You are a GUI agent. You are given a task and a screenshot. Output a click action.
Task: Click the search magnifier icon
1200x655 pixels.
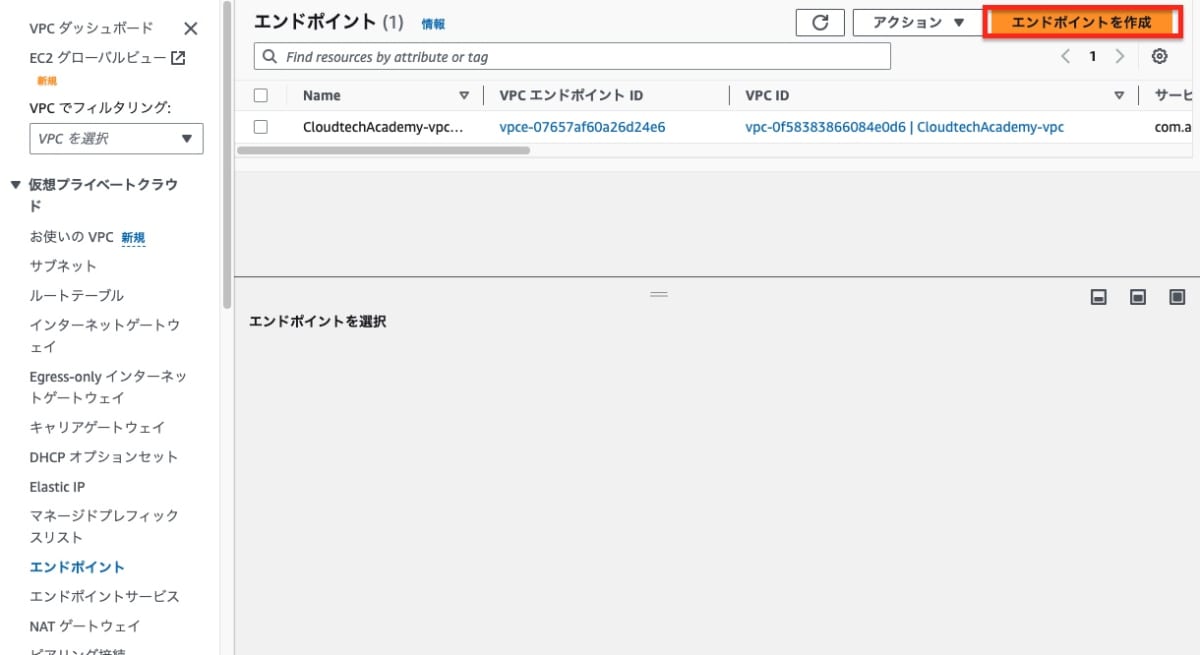[270, 57]
